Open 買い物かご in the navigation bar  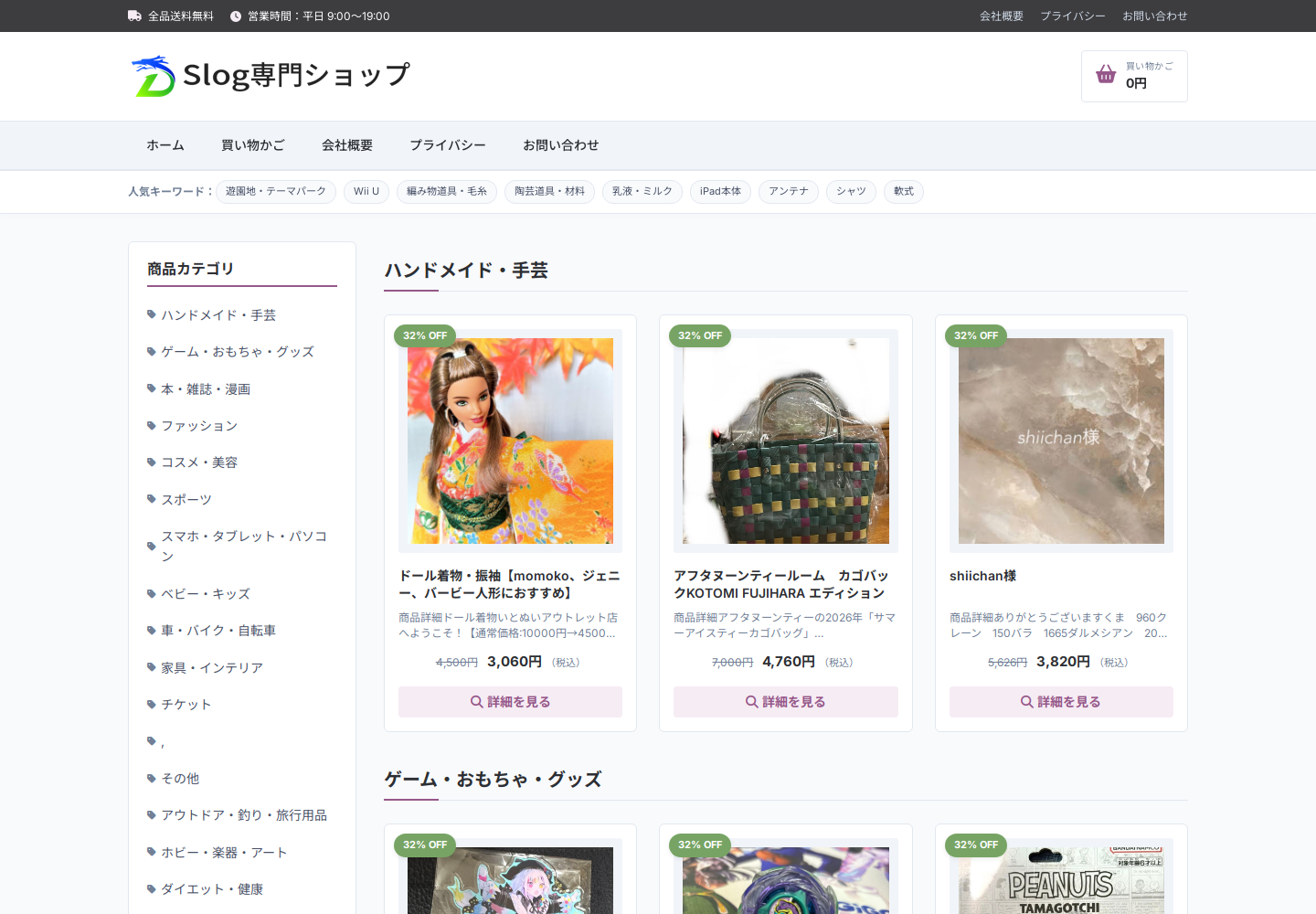tap(253, 145)
